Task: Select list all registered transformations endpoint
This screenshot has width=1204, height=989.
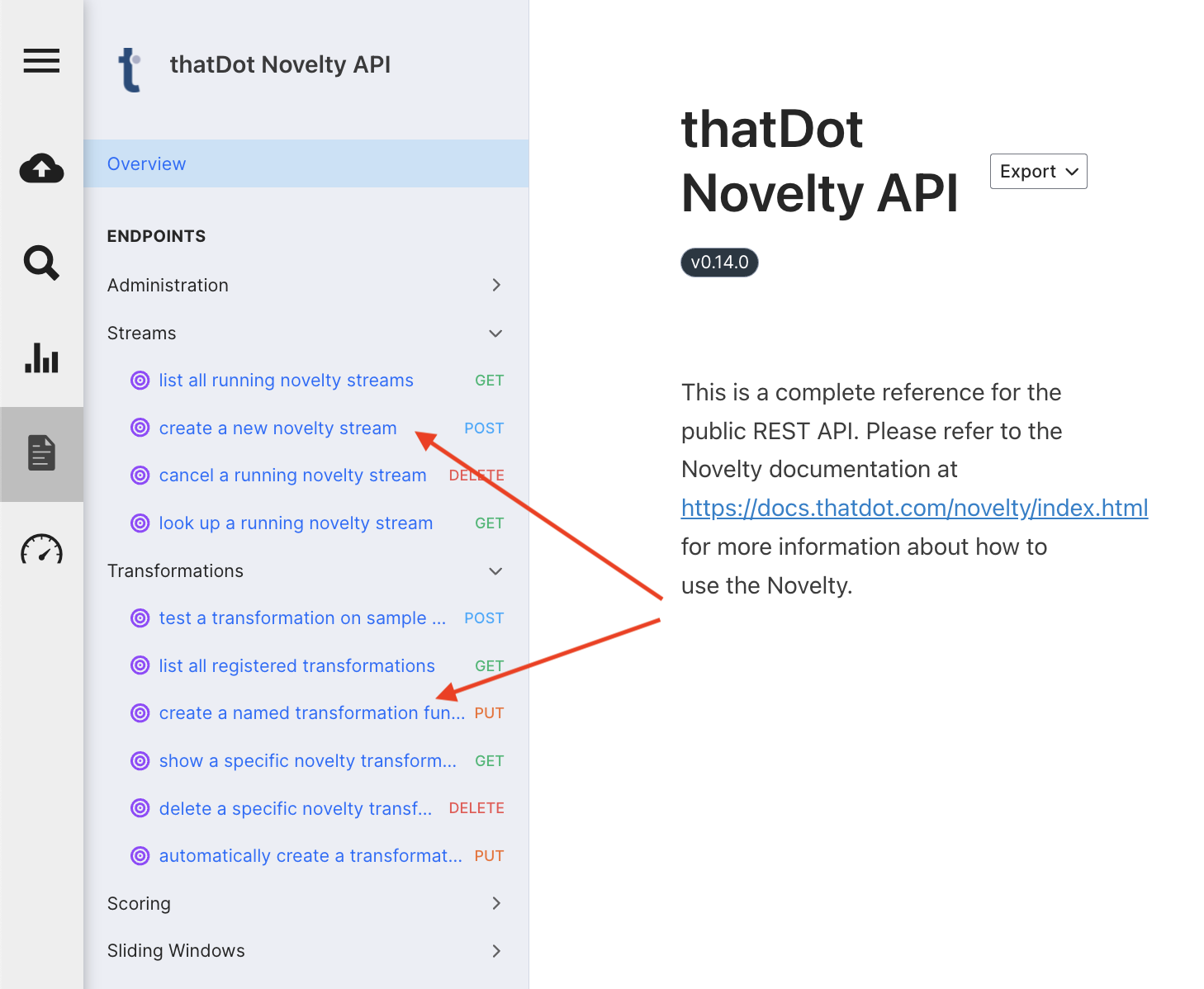Action: coord(296,666)
